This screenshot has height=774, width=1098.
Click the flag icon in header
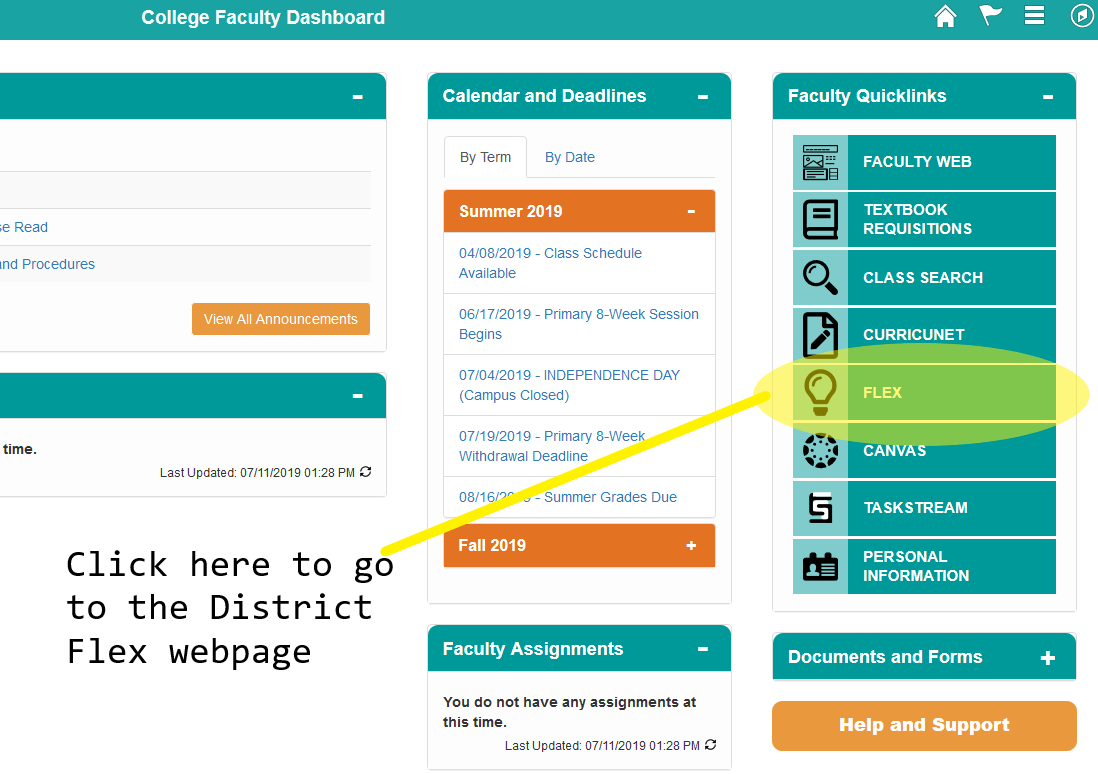point(990,16)
